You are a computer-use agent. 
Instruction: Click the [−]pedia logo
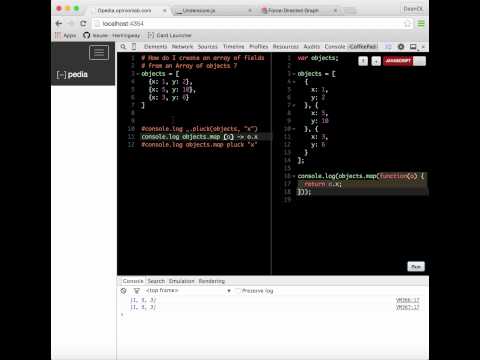[x=72, y=74]
